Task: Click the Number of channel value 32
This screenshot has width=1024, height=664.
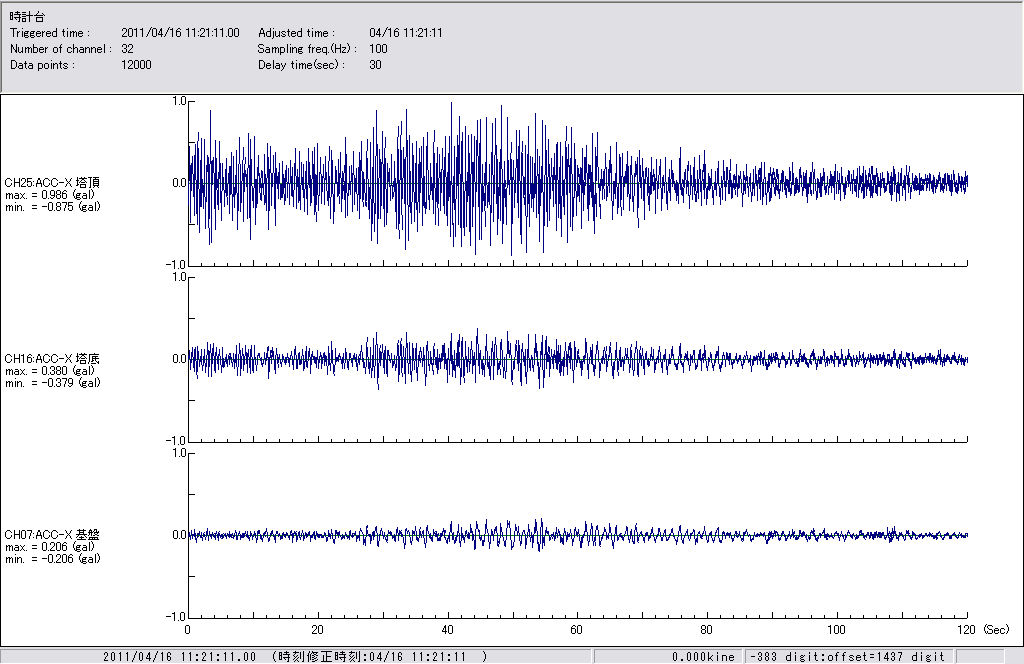Action: (127, 48)
